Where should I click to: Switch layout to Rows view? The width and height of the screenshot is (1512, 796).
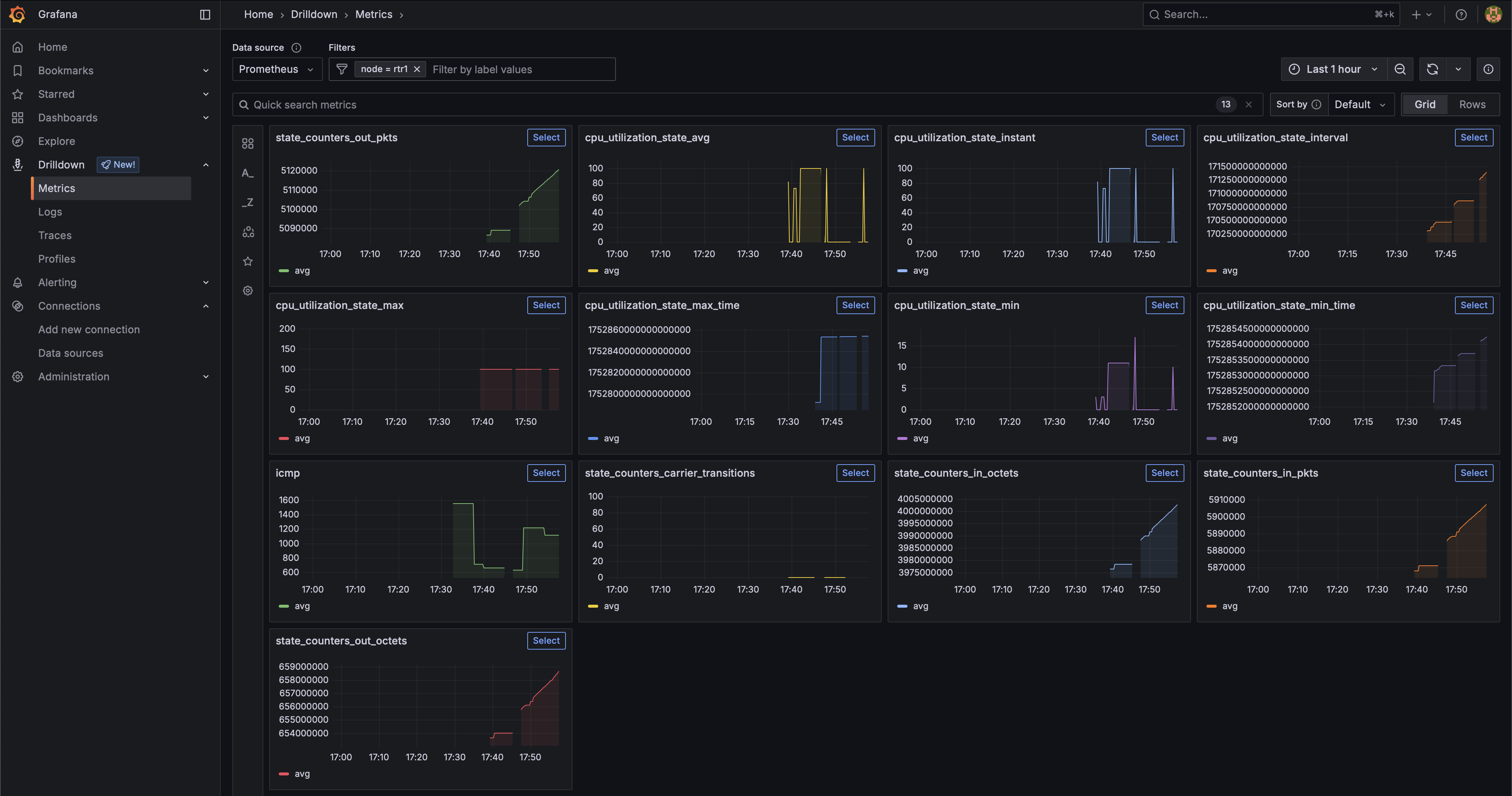coord(1472,104)
